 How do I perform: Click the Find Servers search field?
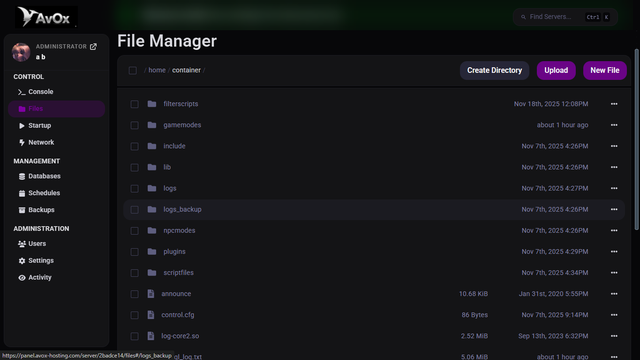[x=565, y=17]
